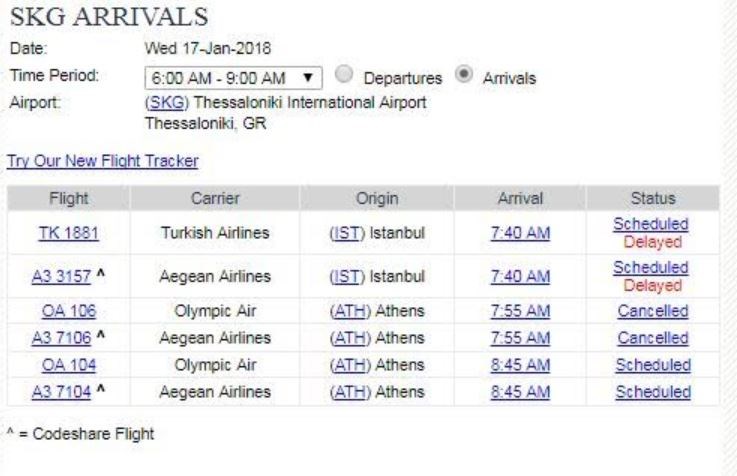Image resolution: width=737 pixels, height=476 pixels.
Task: Click 7:40 AM arrival for TK 1881
Action: [525, 233]
